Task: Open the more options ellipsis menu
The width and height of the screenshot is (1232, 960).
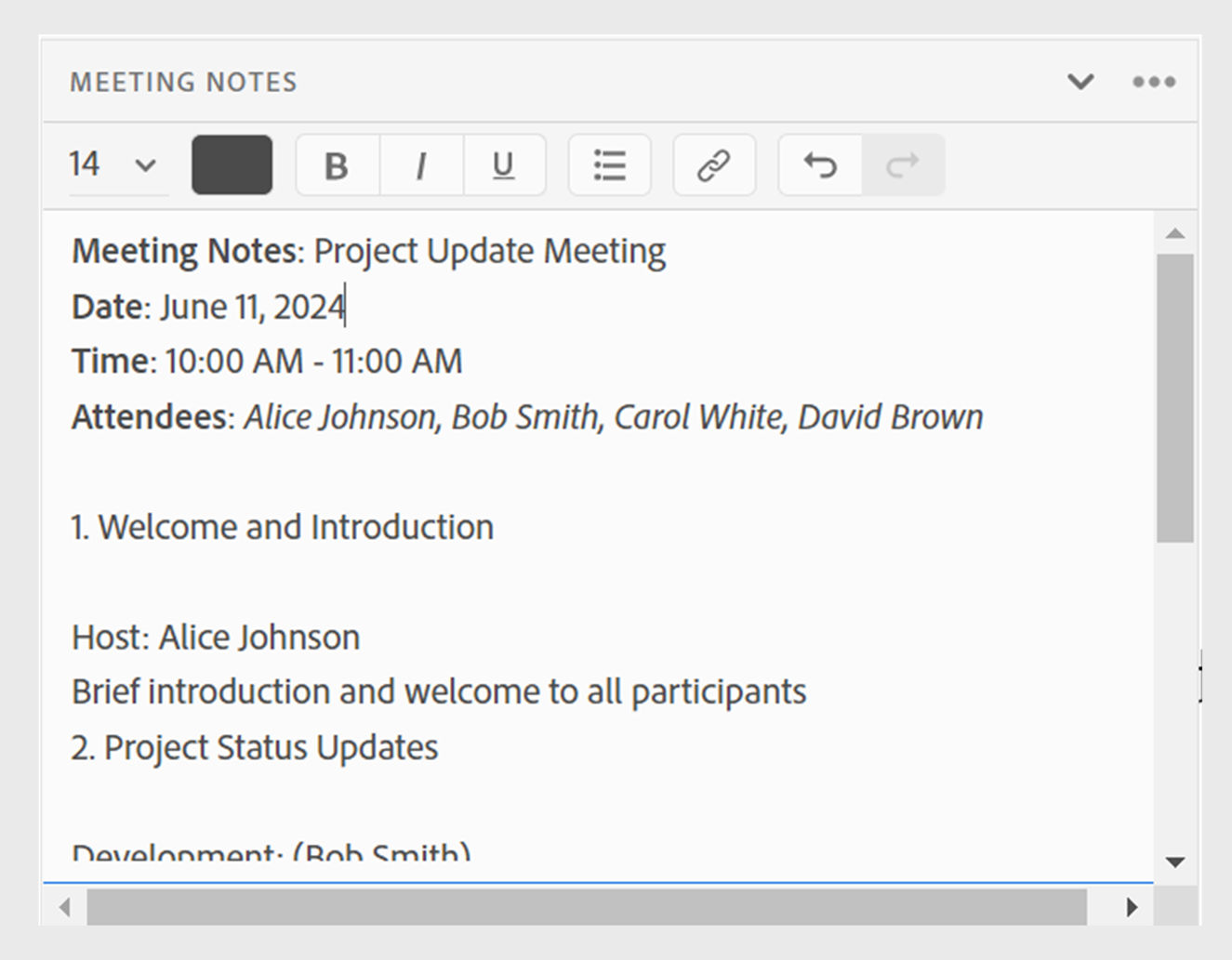Action: 1154,82
